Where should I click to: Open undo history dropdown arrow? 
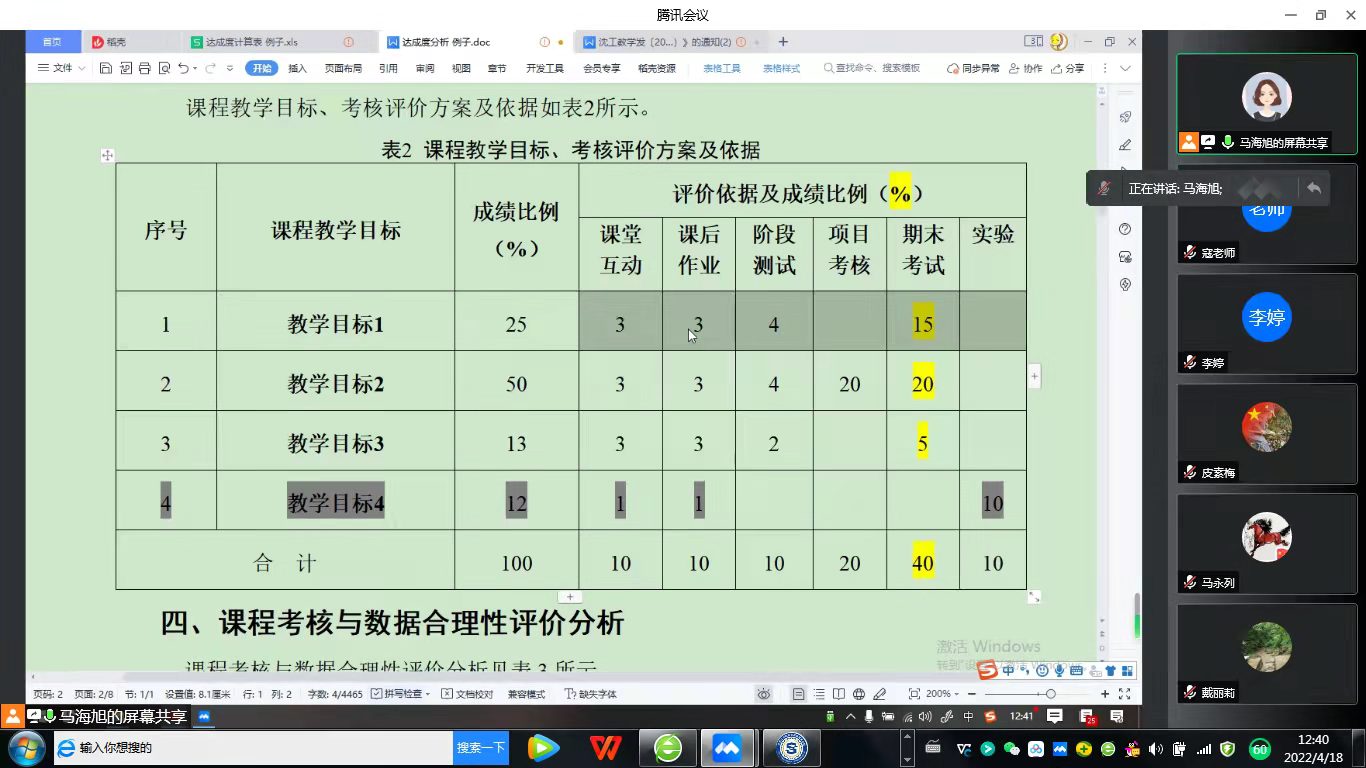click(195, 68)
